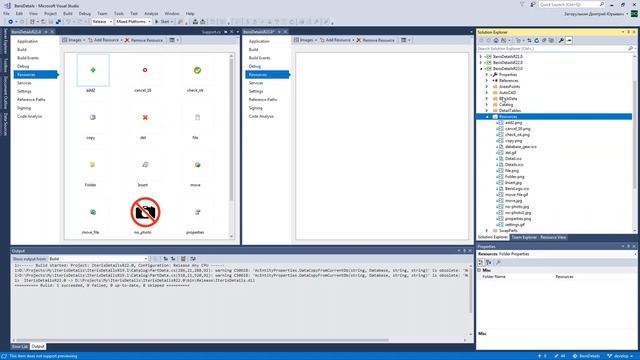Image resolution: width=640 pixels, height=360 pixels.
Task: Open the File menu
Action: pyautogui.click(x=6, y=13)
